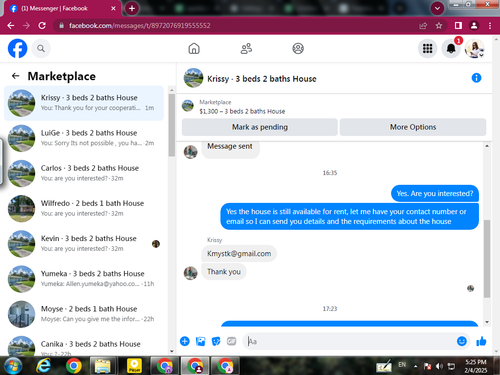The width and height of the screenshot is (500, 375).
Task: Open Moyse 2 beds 1 bath conversation
Action: click(x=84, y=314)
